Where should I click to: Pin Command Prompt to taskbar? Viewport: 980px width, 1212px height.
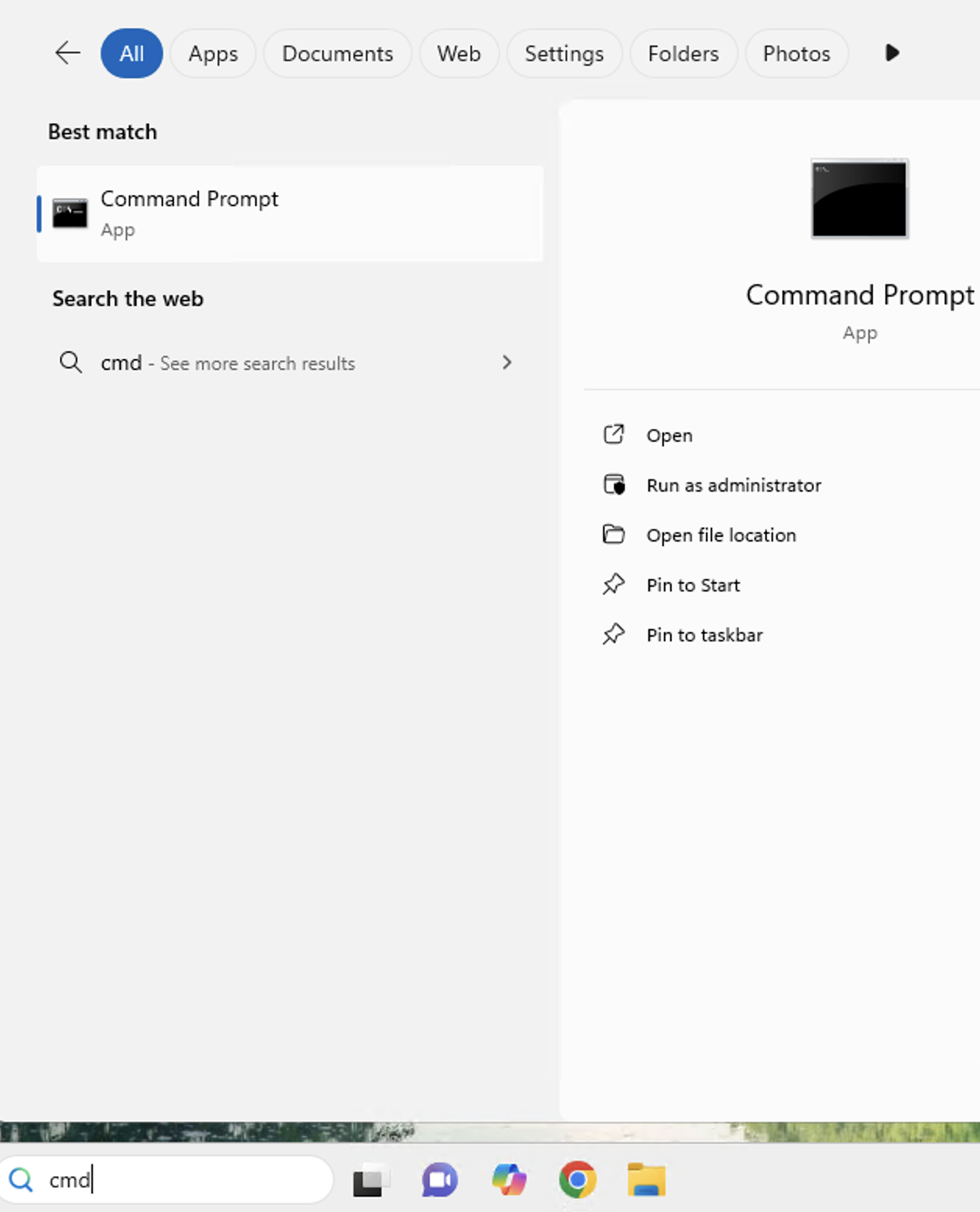click(704, 635)
